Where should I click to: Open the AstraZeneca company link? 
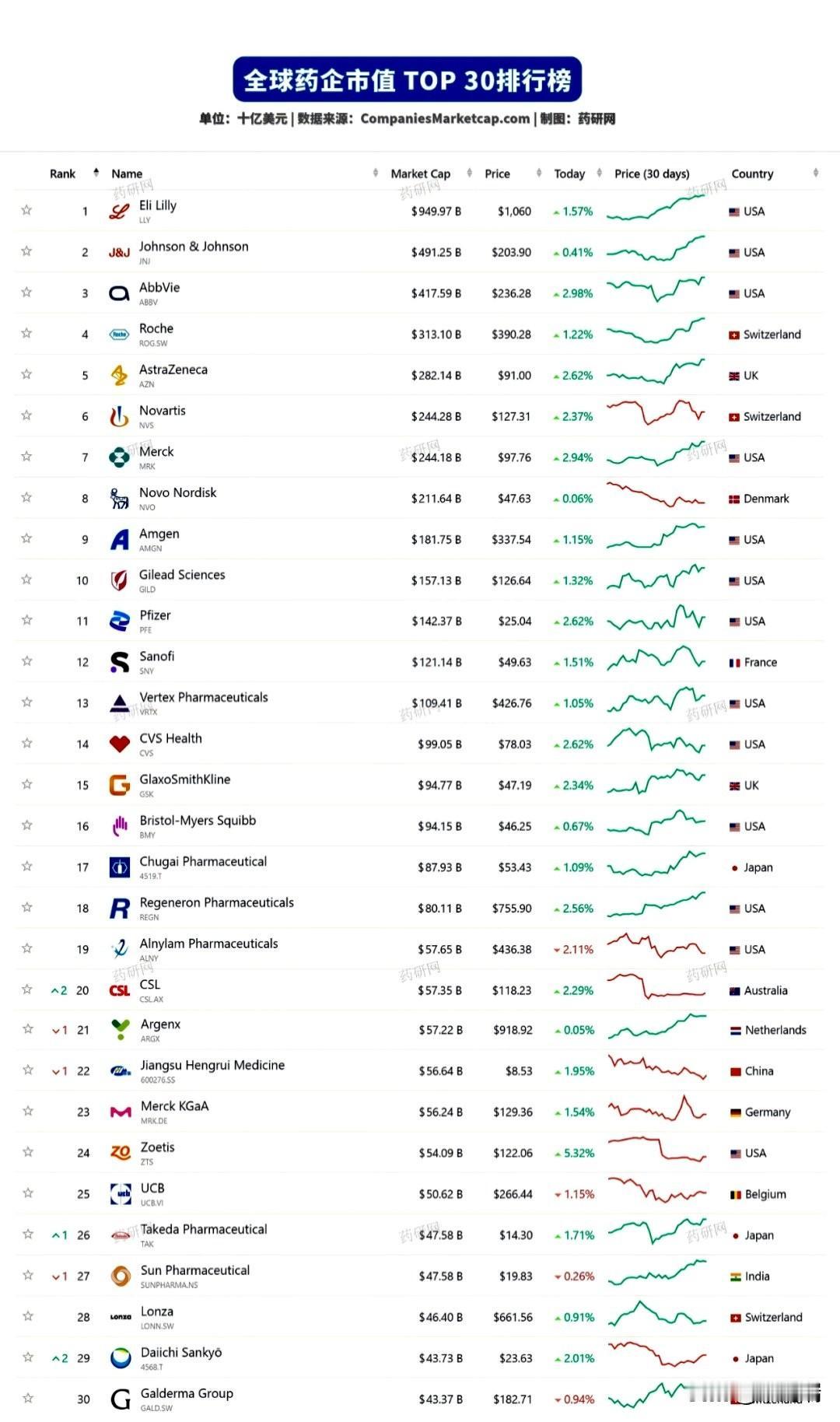(173, 370)
